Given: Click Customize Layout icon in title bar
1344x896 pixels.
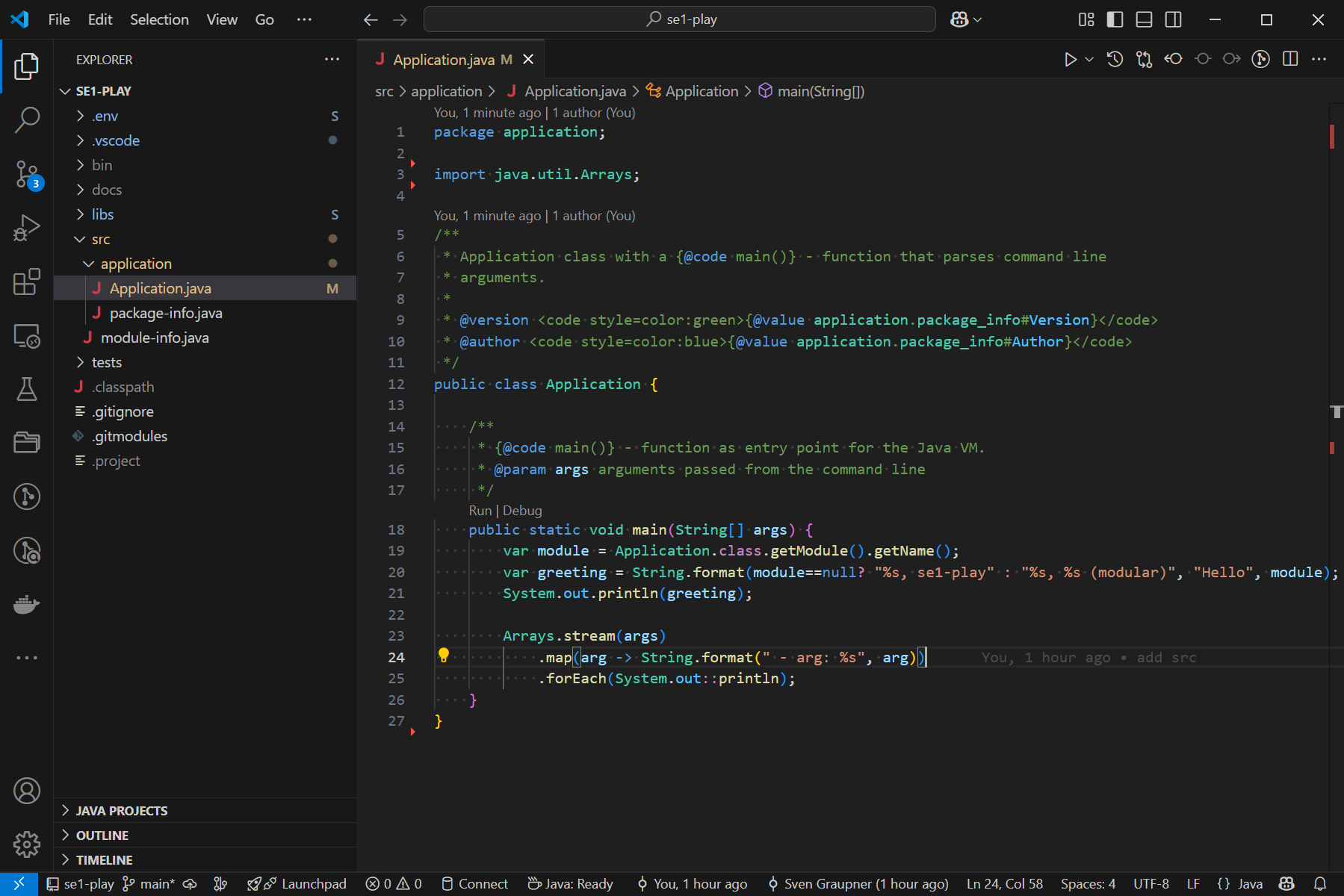Looking at the screenshot, I should (x=1086, y=19).
